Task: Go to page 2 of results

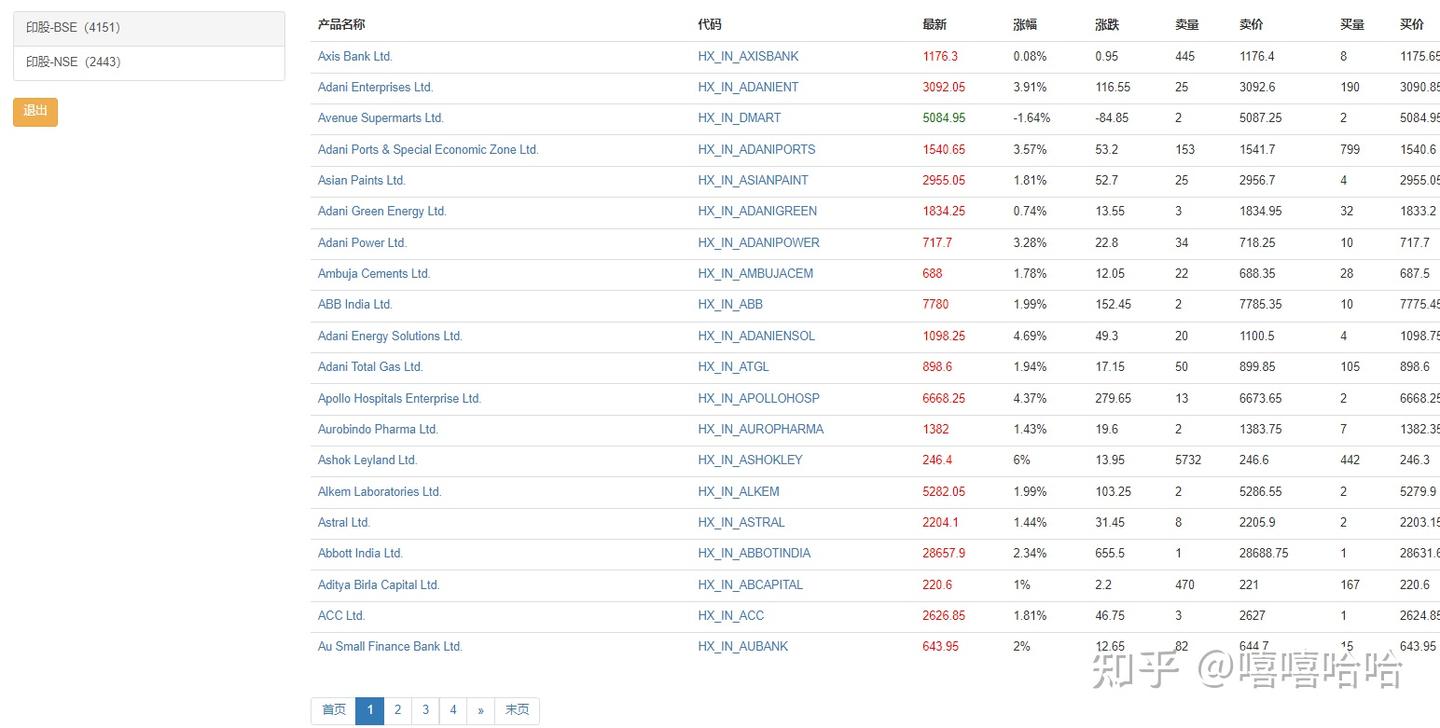Action: coord(398,710)
